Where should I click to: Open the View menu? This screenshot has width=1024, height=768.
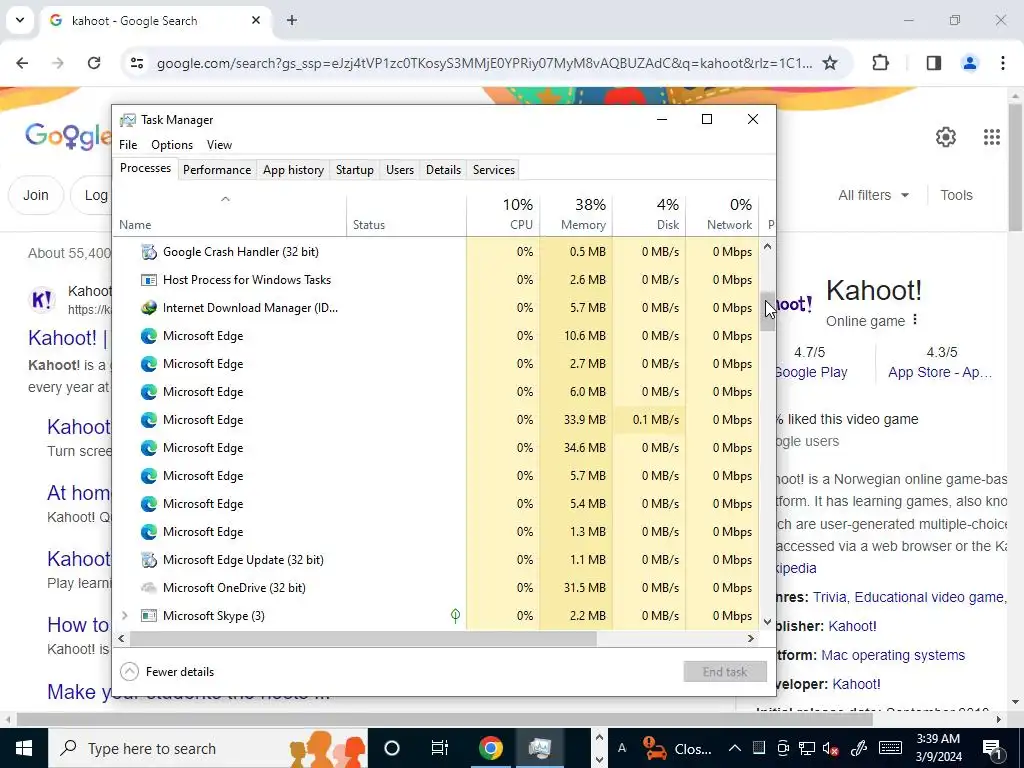click(x=219, y=145)
